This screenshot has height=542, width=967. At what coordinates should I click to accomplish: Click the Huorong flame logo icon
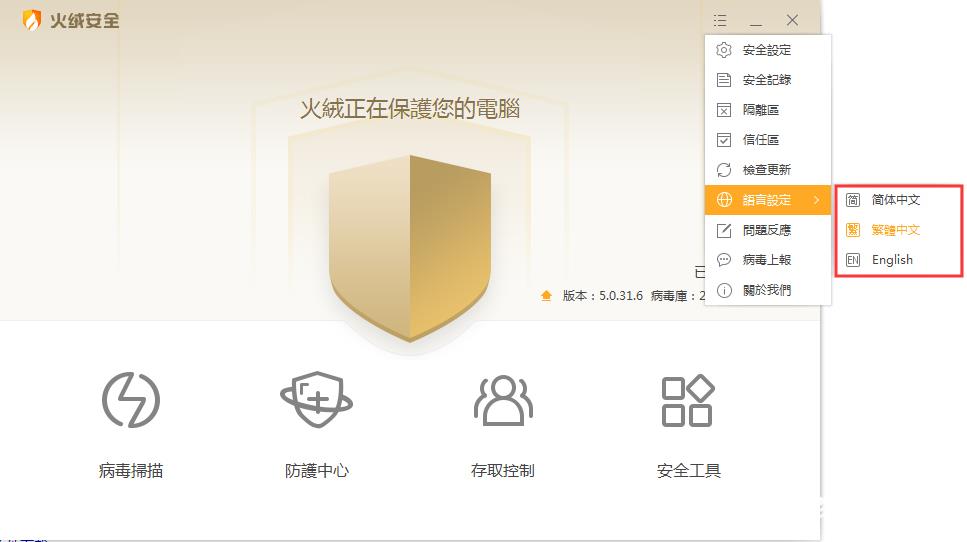[x=31, y=20]
